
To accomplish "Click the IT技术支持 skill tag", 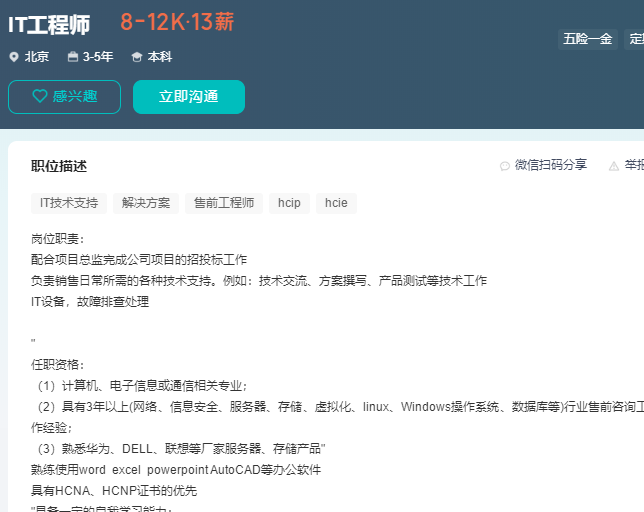I will pyautogui.click(x=69, y=203).
